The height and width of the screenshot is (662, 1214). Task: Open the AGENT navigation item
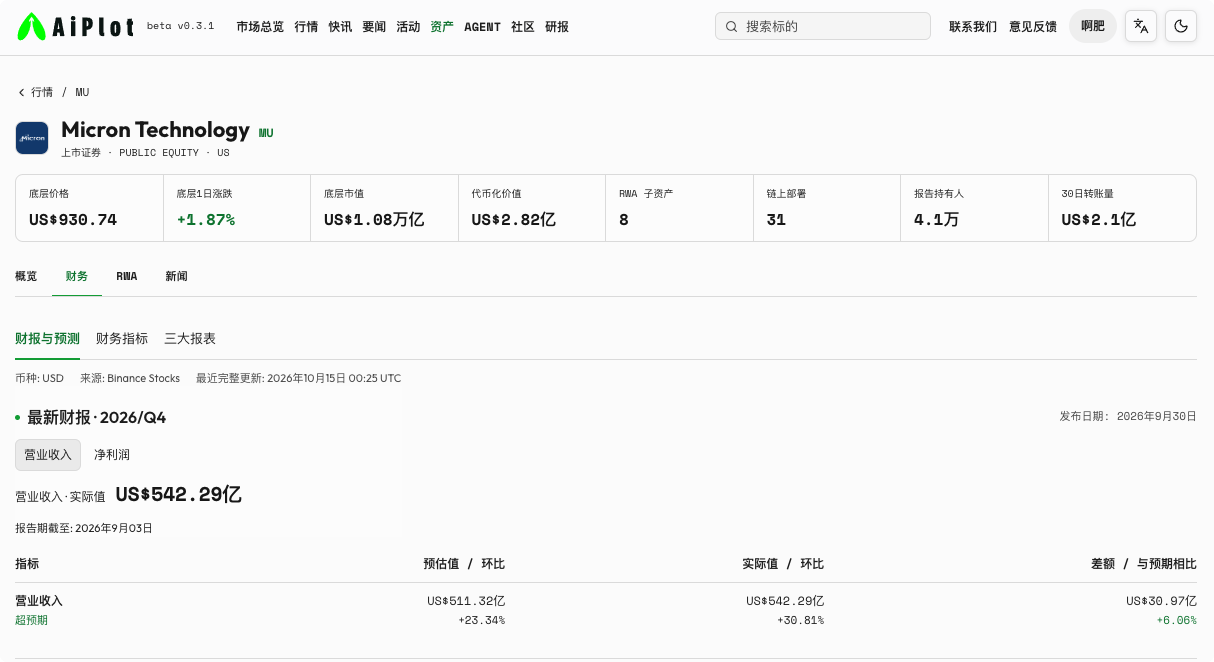(482, 27)
